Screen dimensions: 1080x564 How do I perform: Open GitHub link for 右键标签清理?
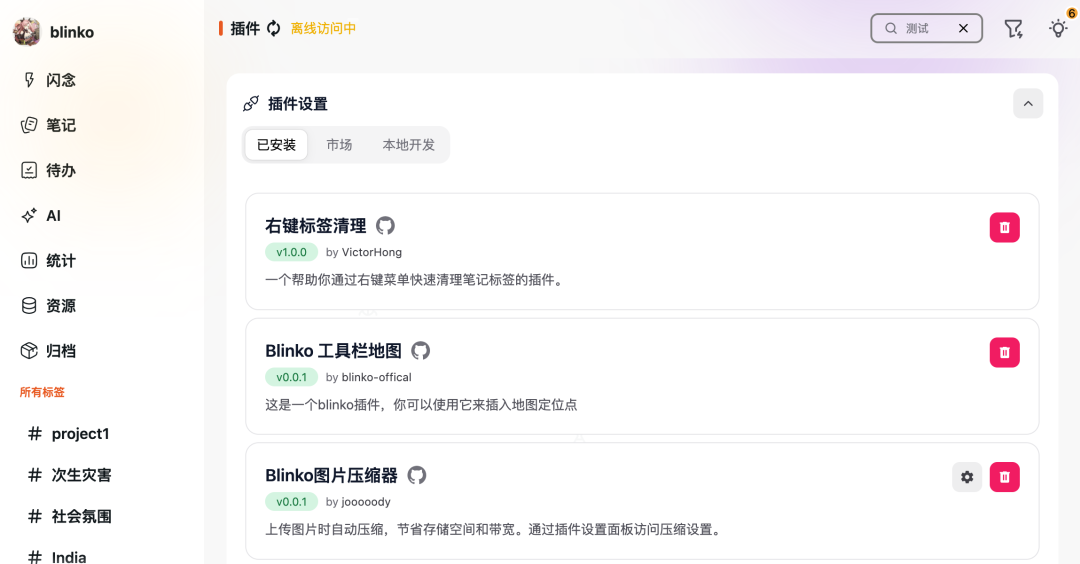(x=385, y=226)
